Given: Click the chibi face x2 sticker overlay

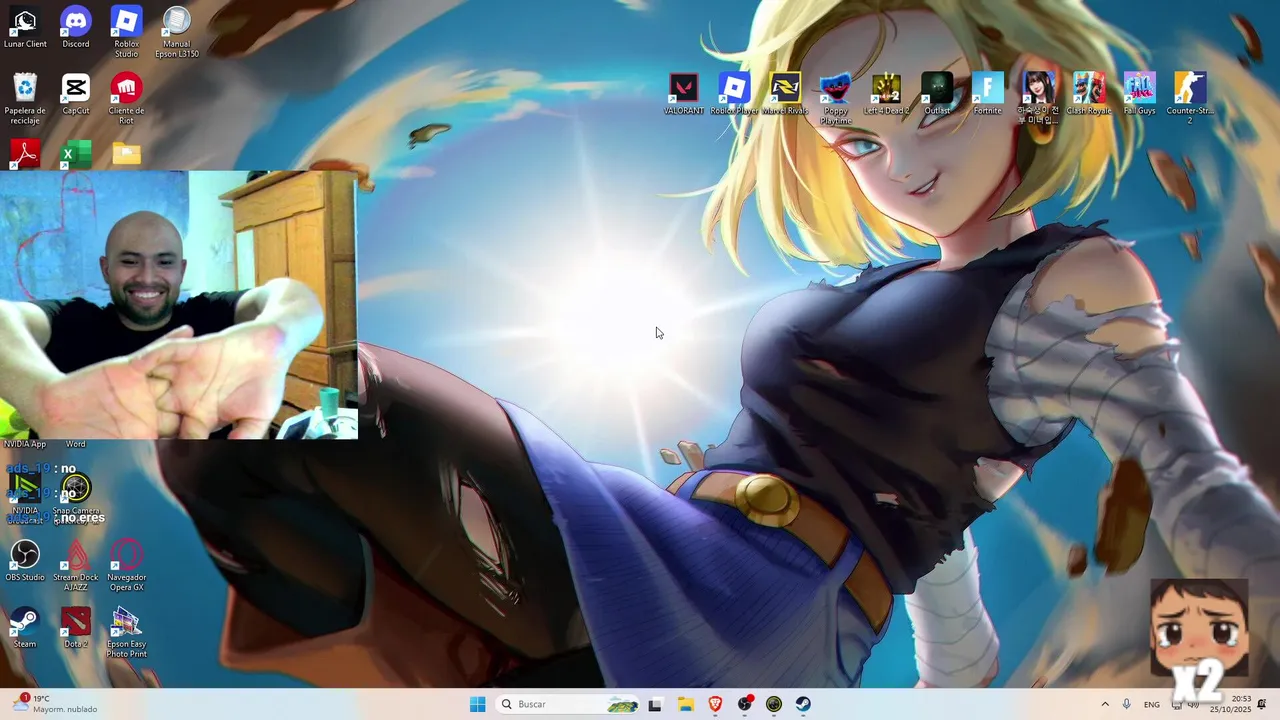Looking at the screenshot, I should click(1199, 640).
